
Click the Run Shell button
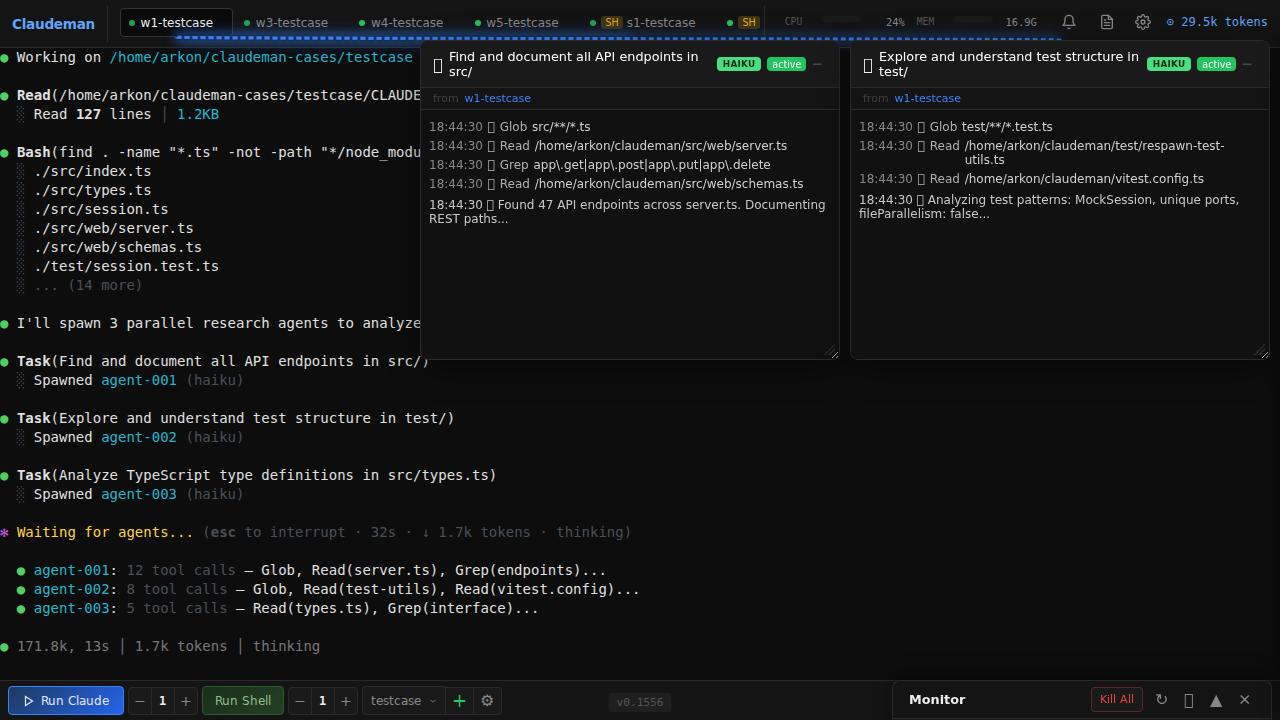[x=243, y=701]
